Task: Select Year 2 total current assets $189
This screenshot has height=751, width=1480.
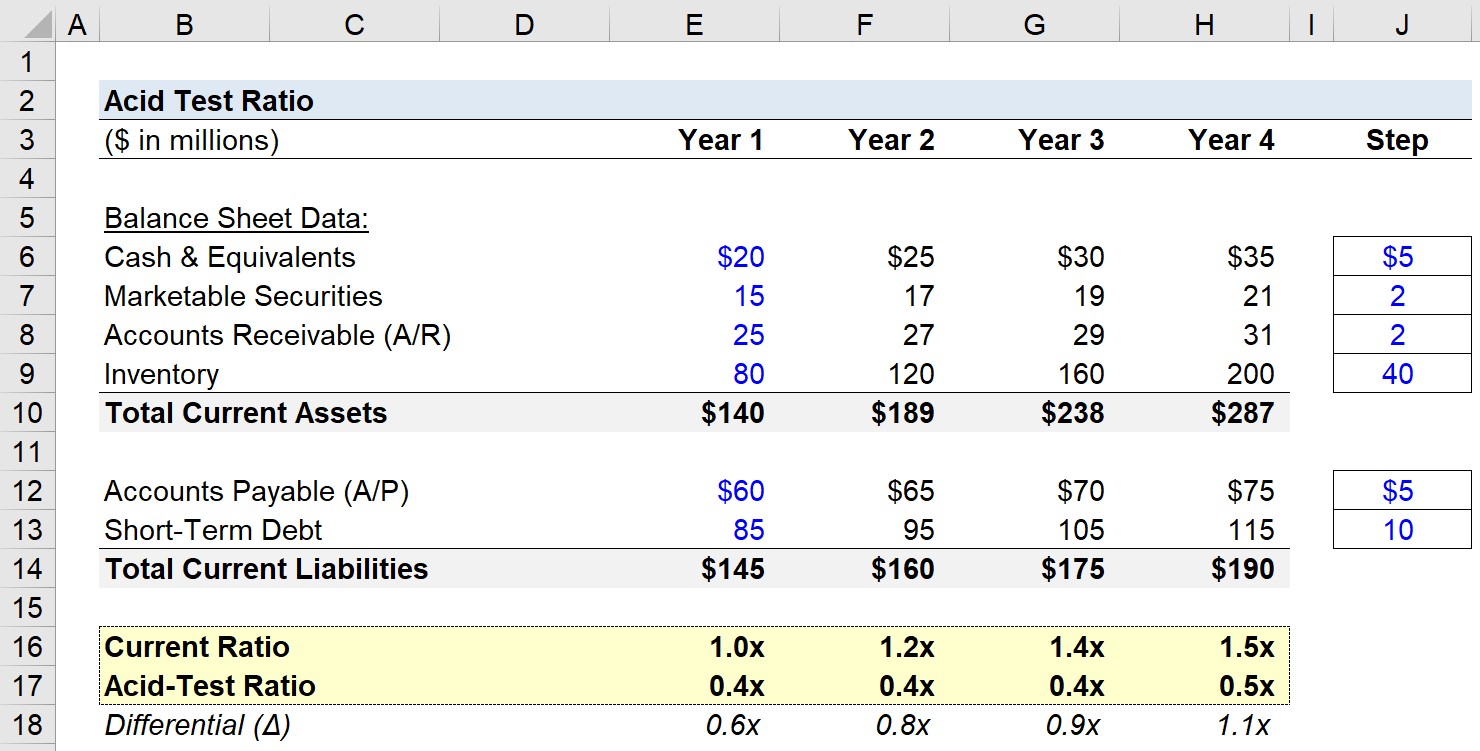Action: [903, 413]
